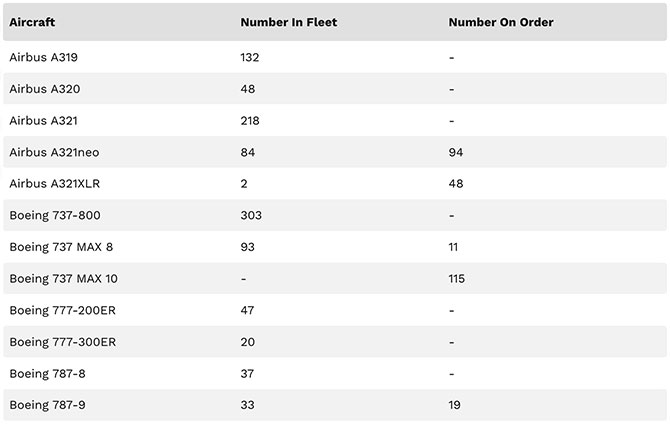Select the Airbus A321neo aircraft name
This screenshot has height=430, width=670.
click(x=54, y=152)
